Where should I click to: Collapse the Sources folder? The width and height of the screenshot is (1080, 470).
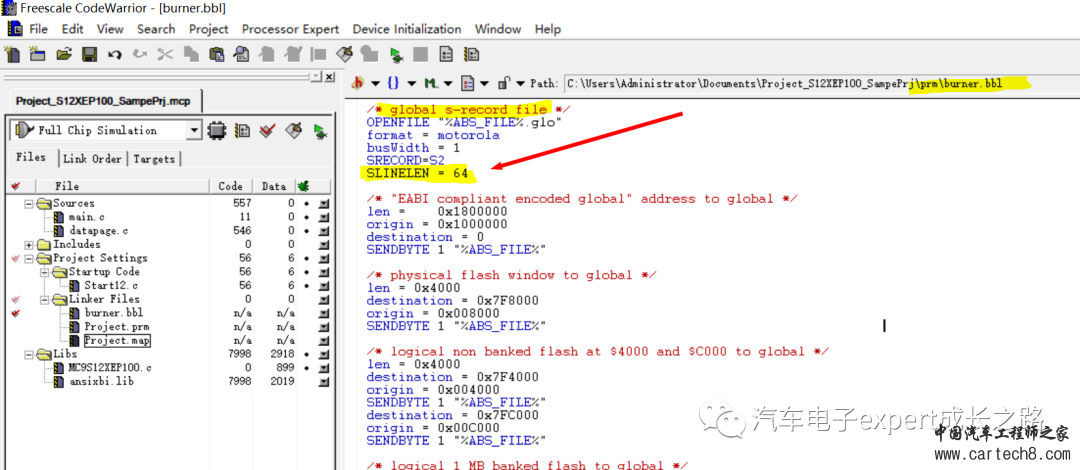[29, 203]
